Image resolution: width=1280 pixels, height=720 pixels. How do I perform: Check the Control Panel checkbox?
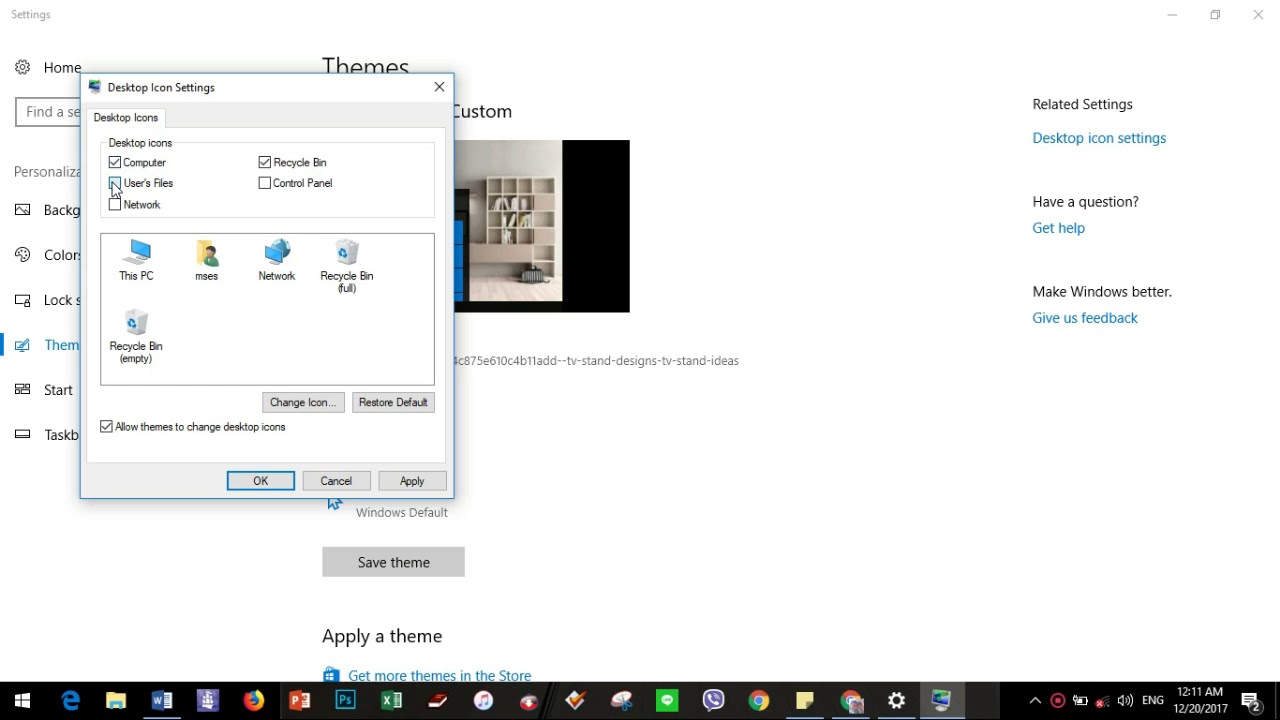(265, 183)
